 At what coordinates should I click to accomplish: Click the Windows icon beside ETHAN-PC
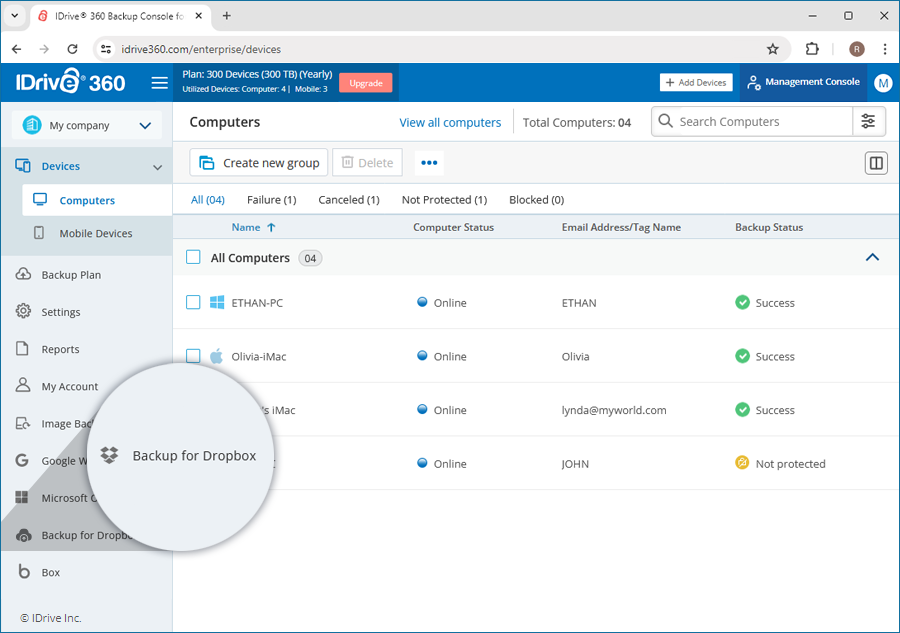217,302
